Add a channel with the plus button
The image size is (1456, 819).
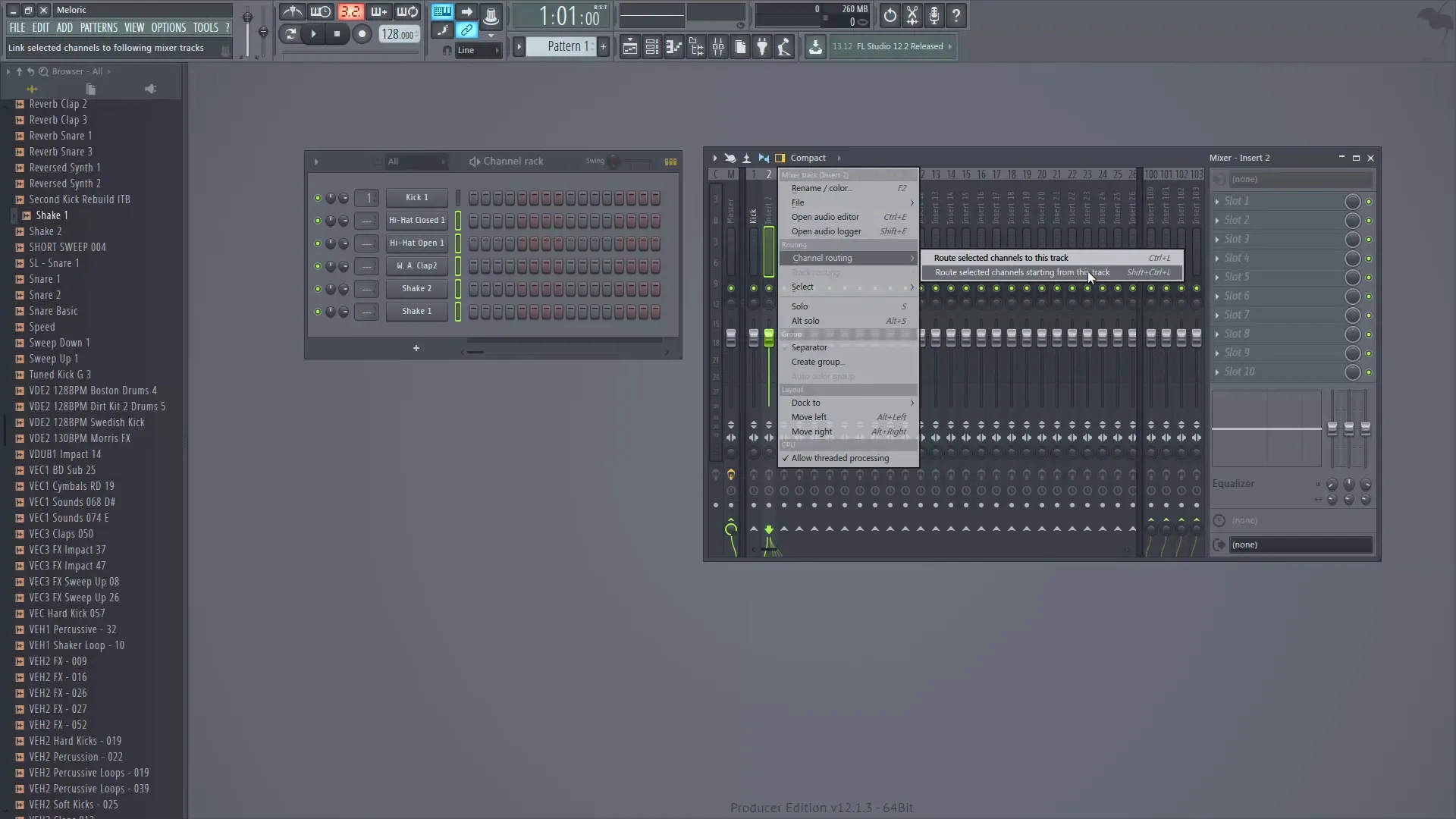[416, 348]
